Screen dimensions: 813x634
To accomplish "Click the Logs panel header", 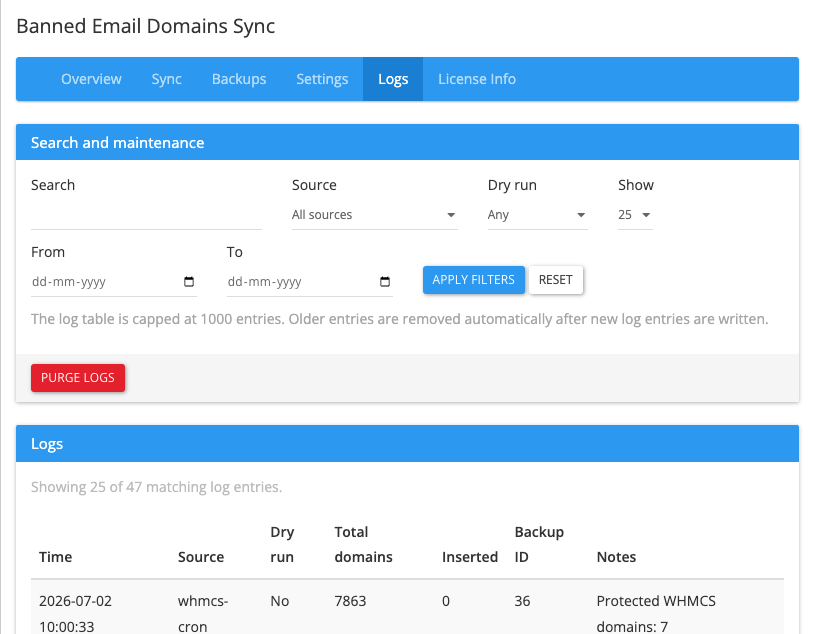I will [x=408, y=444].
